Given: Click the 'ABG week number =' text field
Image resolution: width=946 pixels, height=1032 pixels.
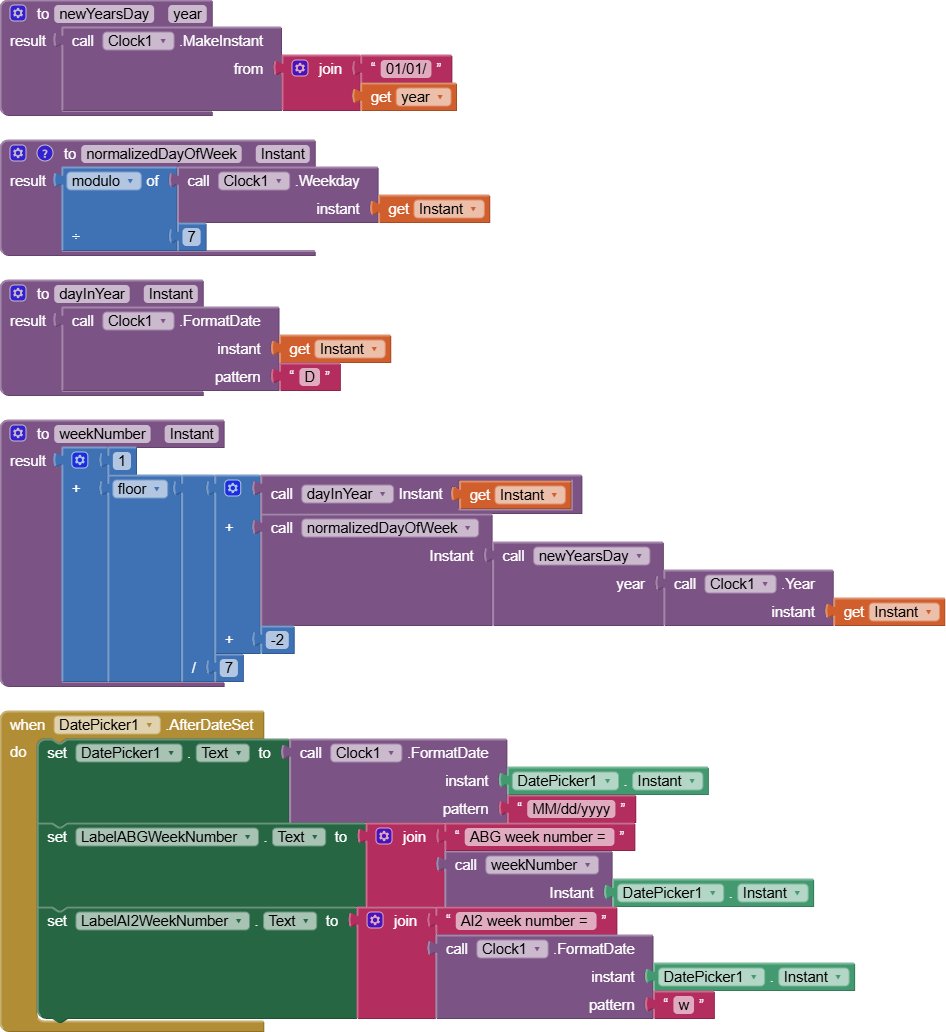Looking at the screenshot, I should pos(537,837).
